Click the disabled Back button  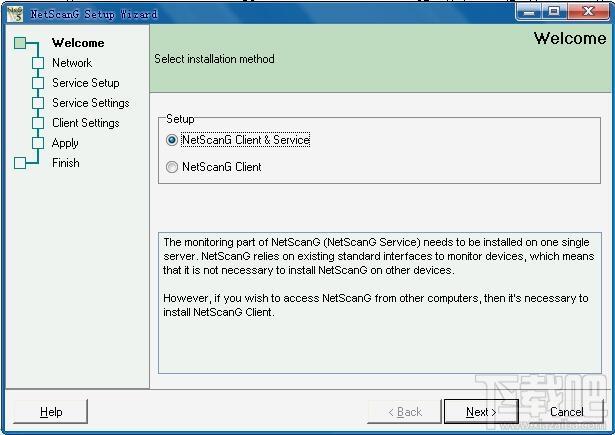(405, 411)
